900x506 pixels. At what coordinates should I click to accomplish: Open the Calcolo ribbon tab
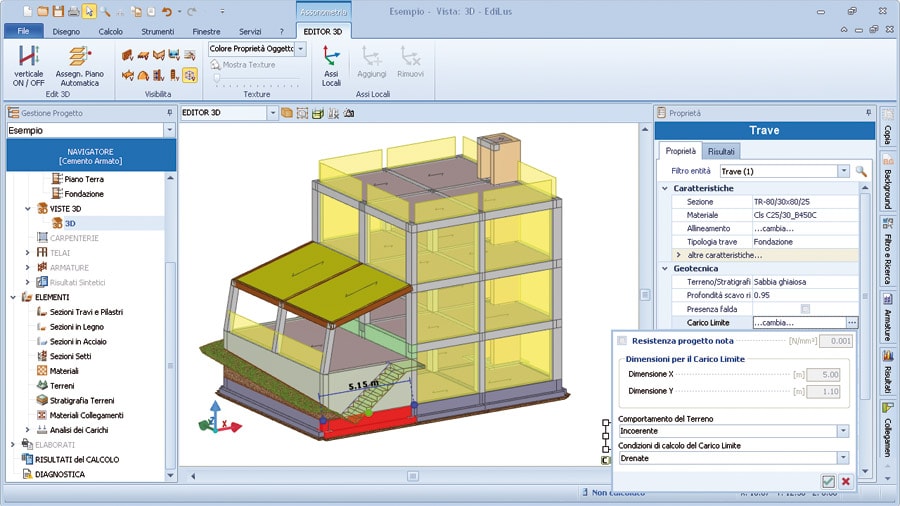coord(110,32)
